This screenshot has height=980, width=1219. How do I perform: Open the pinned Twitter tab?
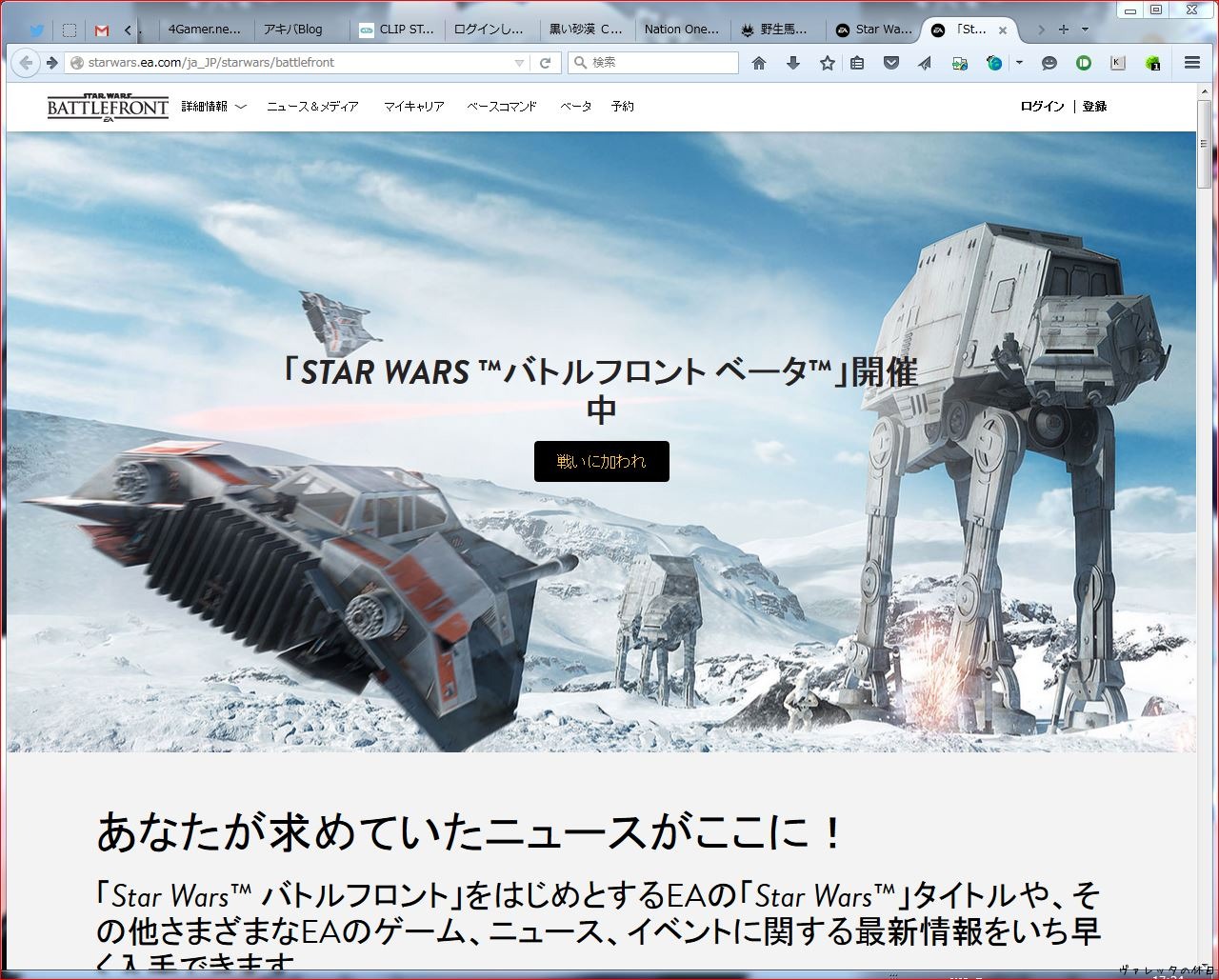[x=36, y=30]
